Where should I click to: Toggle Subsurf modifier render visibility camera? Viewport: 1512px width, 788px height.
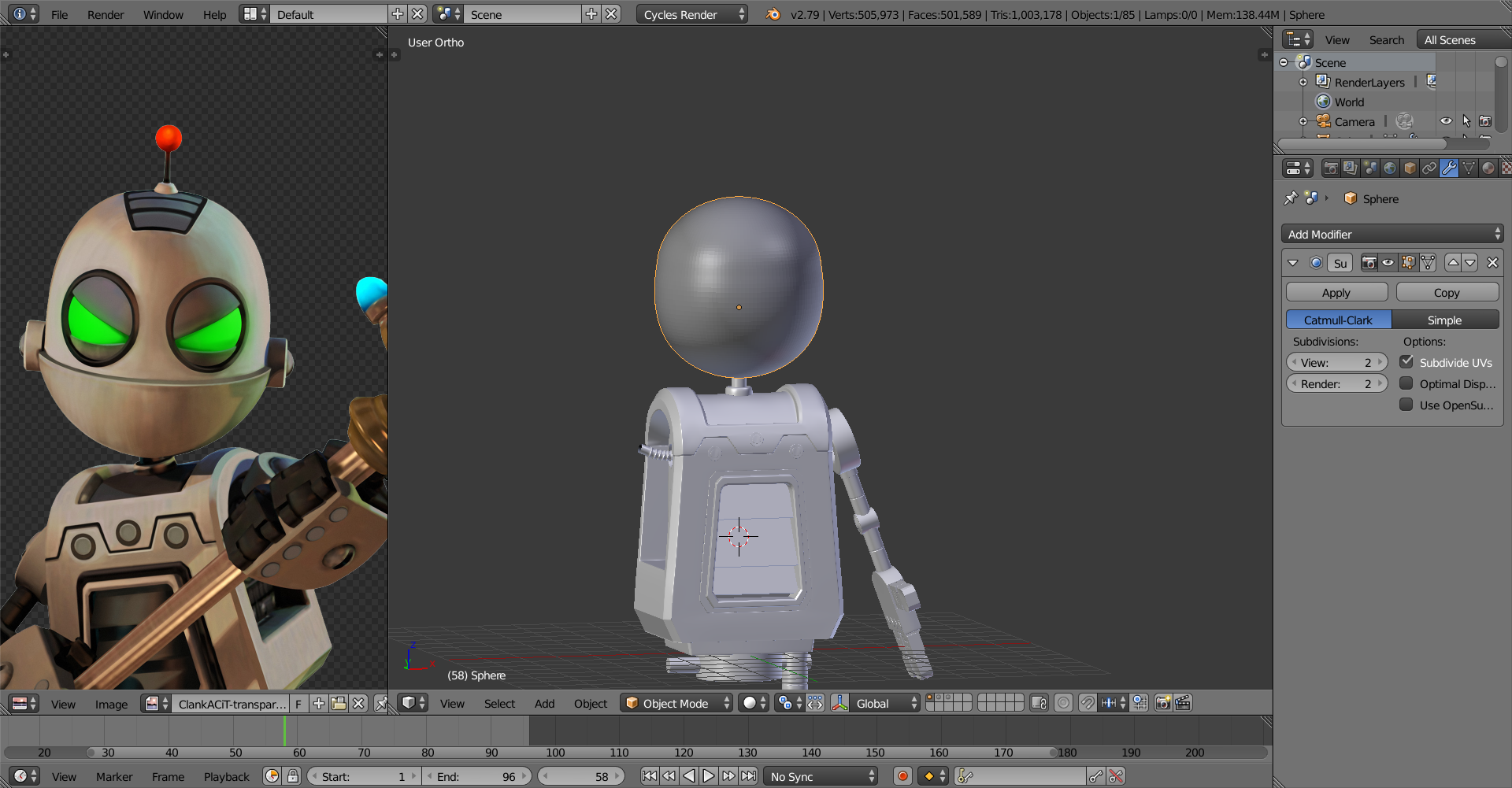1369,263
